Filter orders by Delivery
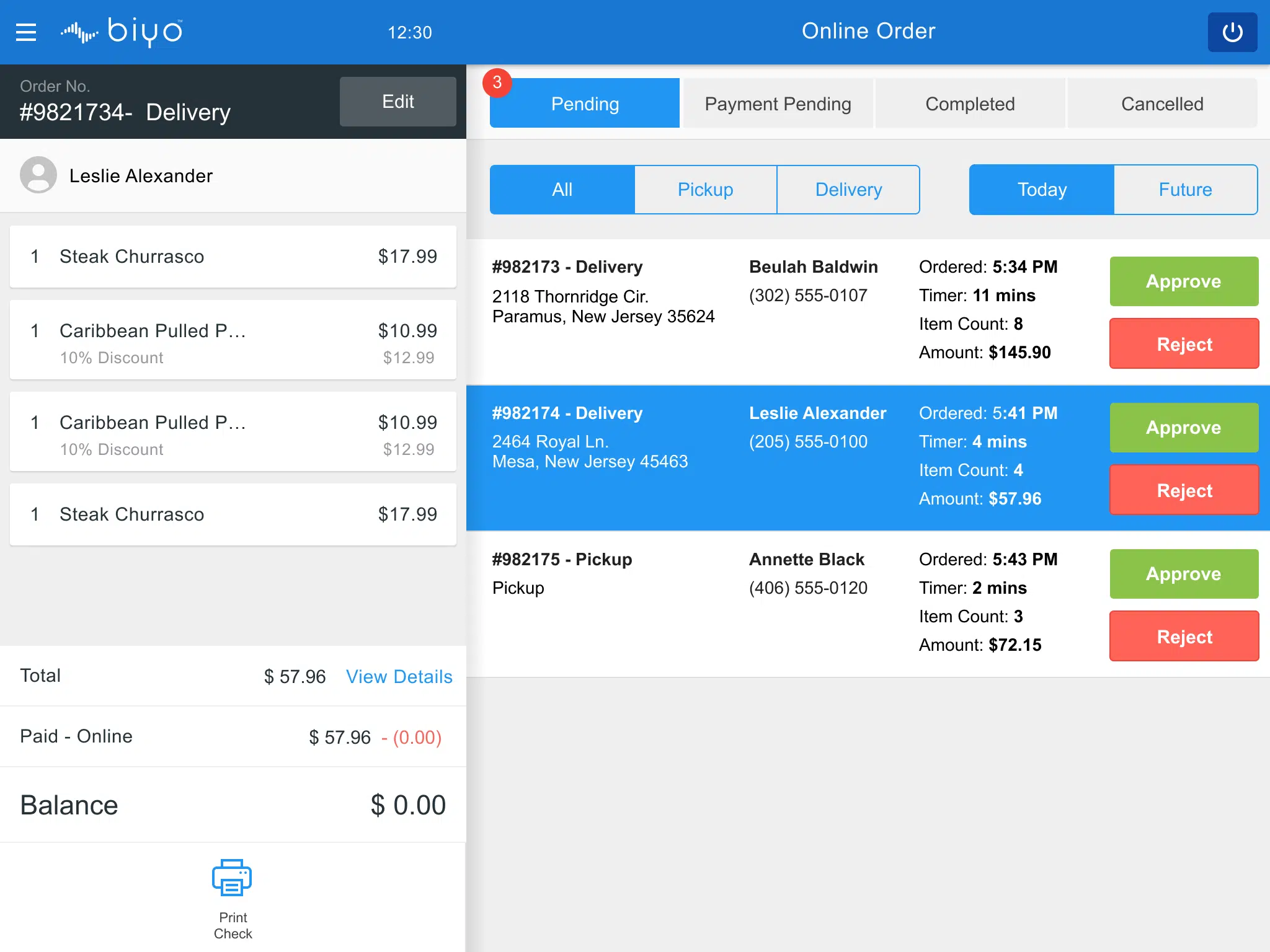Screen dimensions: 1270x952 (848, 190)
